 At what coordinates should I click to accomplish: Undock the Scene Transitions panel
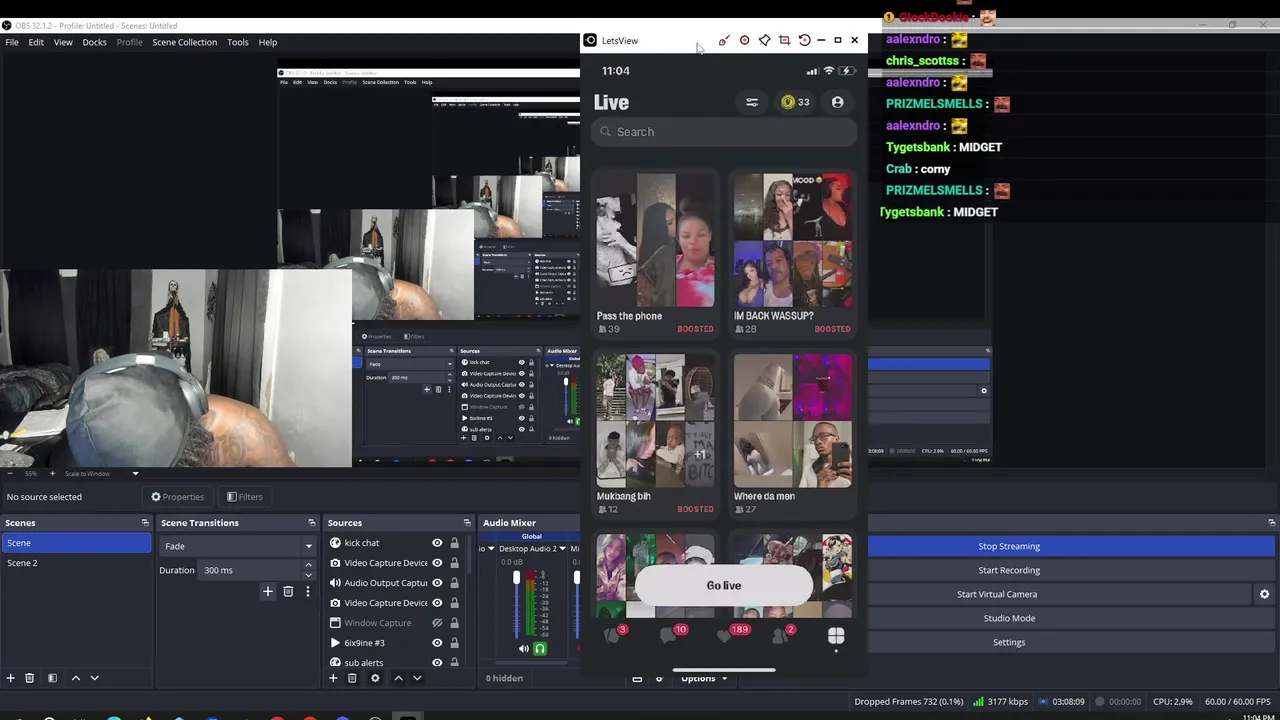tap(314, 523)
